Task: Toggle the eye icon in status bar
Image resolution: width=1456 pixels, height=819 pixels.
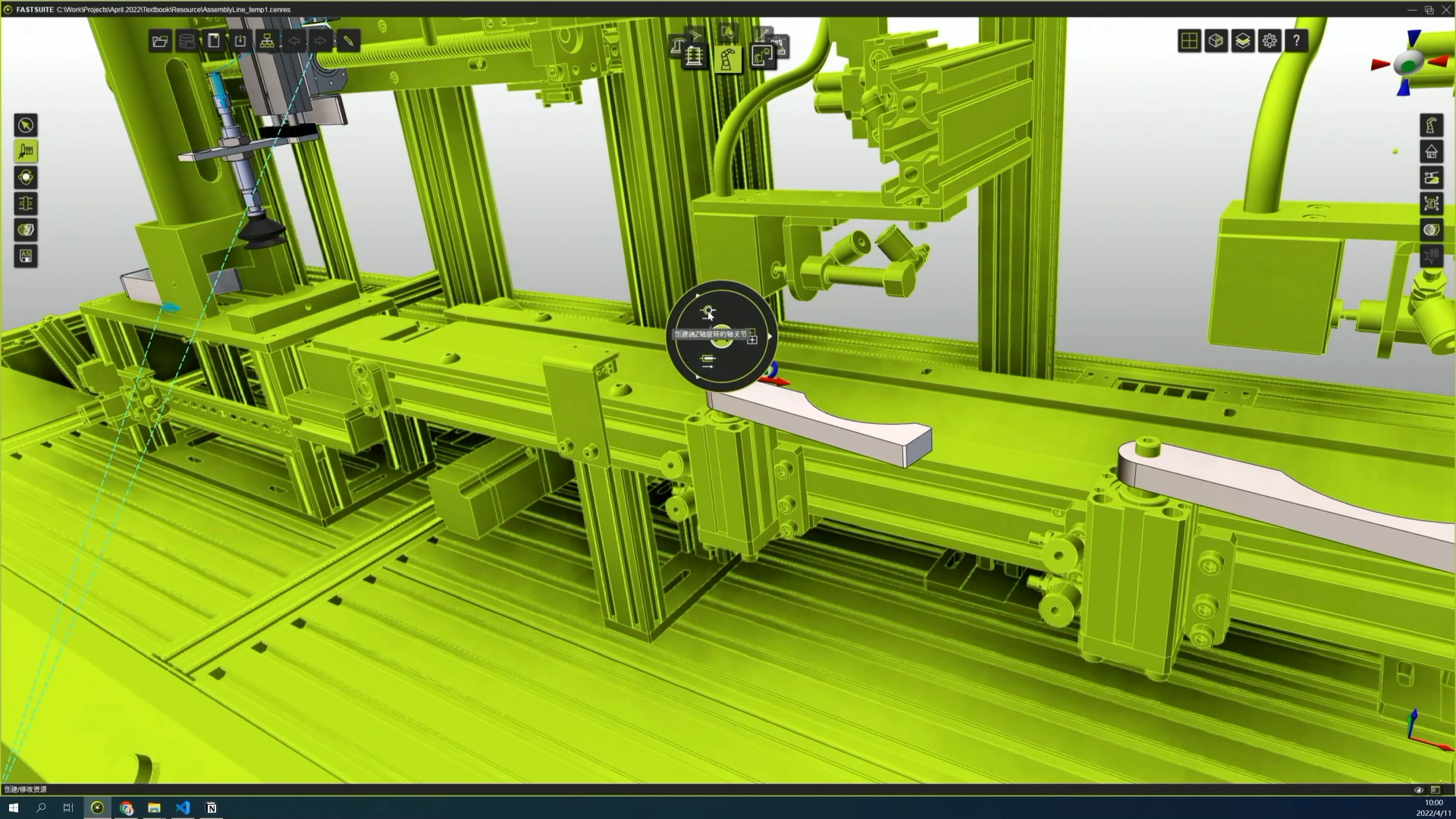Action: pos(1418,789)
